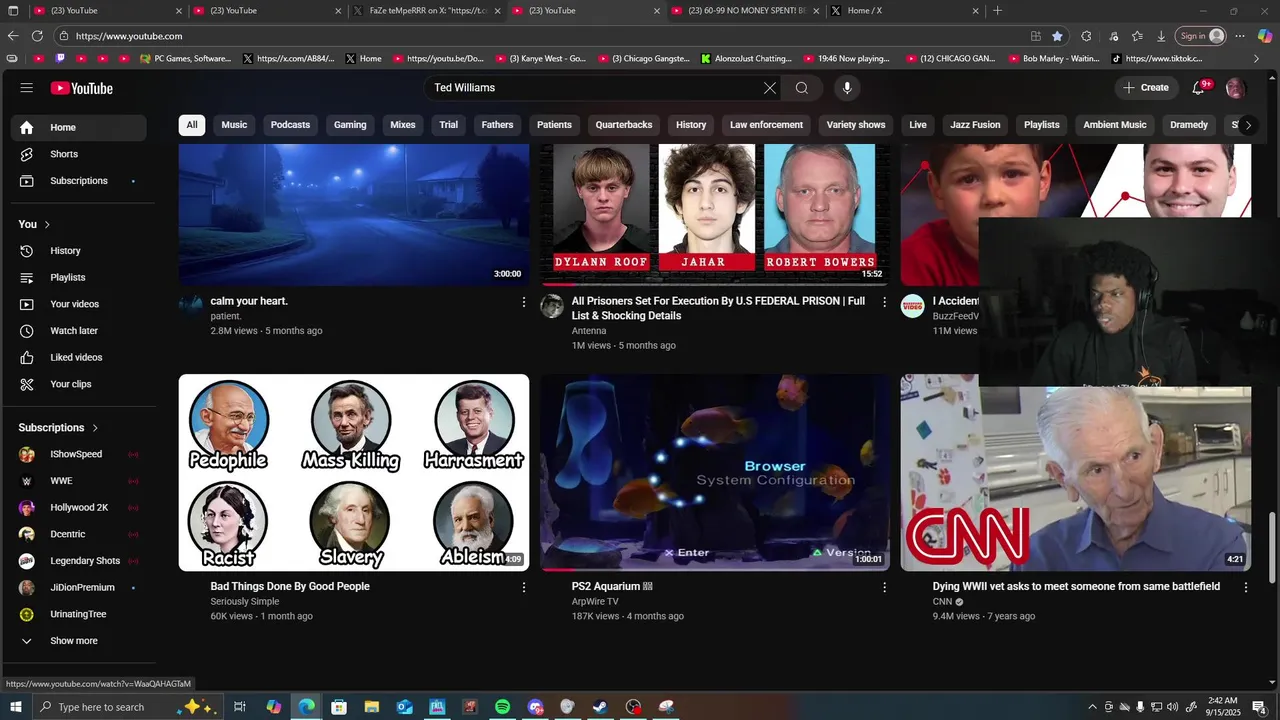Click the favorites star in address bar

[1058, 36]
